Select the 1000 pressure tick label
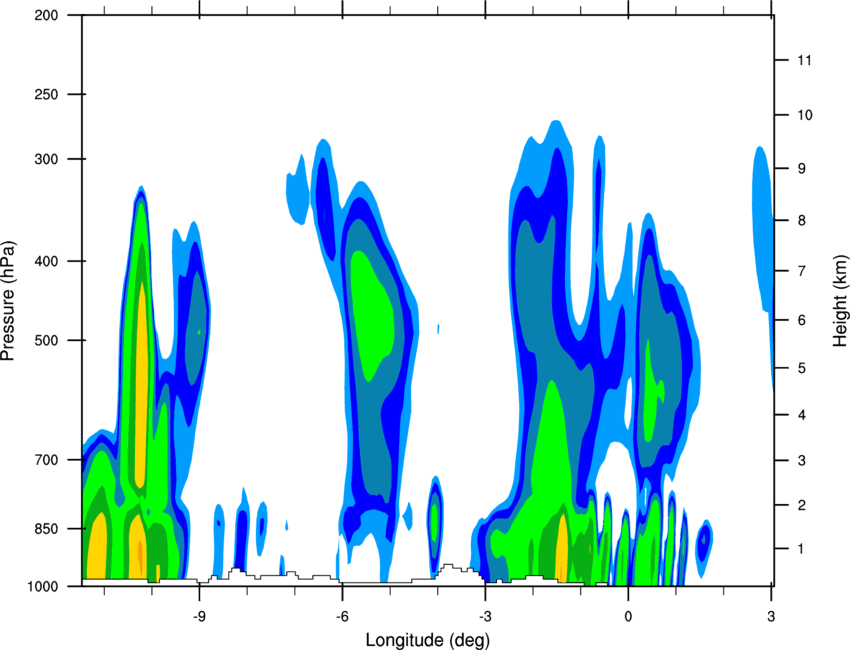The width and height of the screenshot is (850, 650). click(x=42, y=587)
